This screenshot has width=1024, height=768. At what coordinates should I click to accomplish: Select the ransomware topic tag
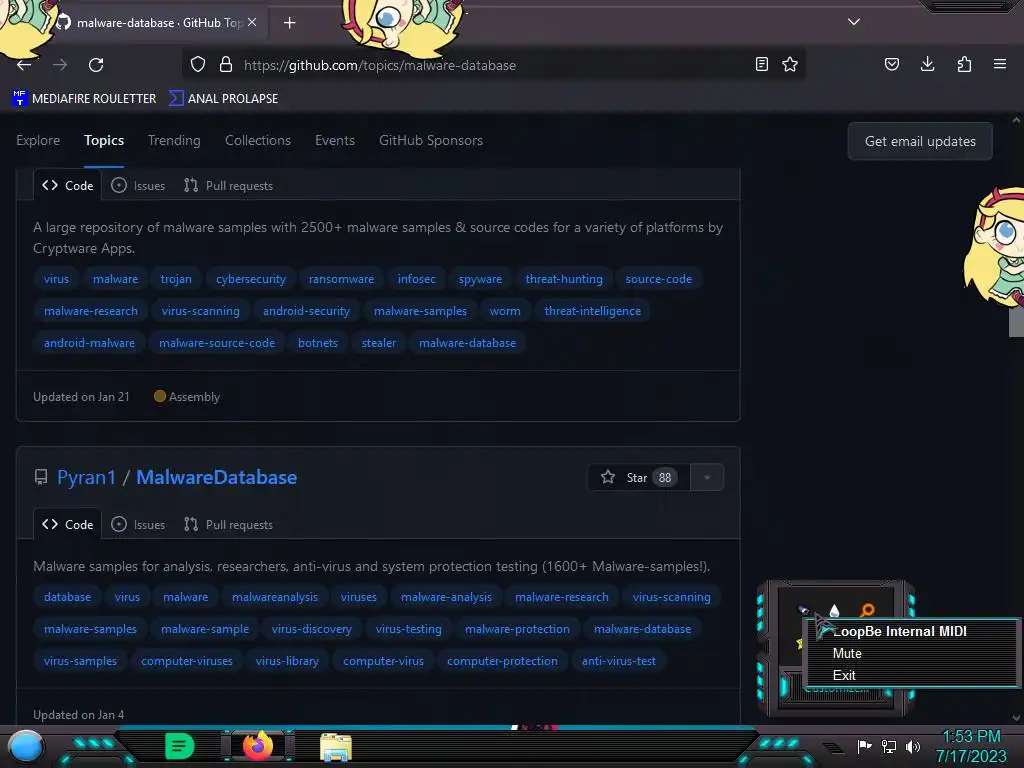(x=342, y=279)
